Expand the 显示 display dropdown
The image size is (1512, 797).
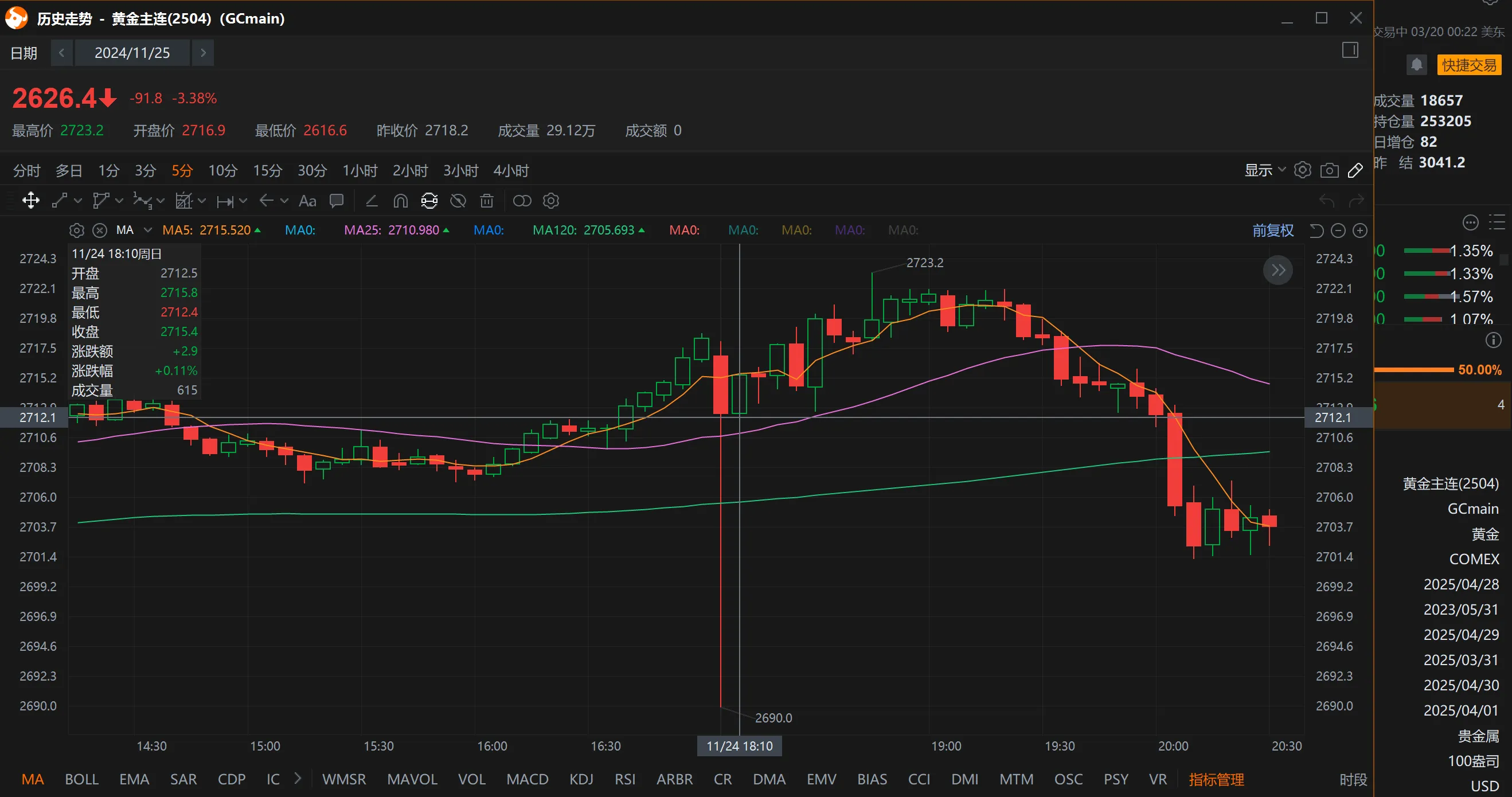(x=1265, y=170)
